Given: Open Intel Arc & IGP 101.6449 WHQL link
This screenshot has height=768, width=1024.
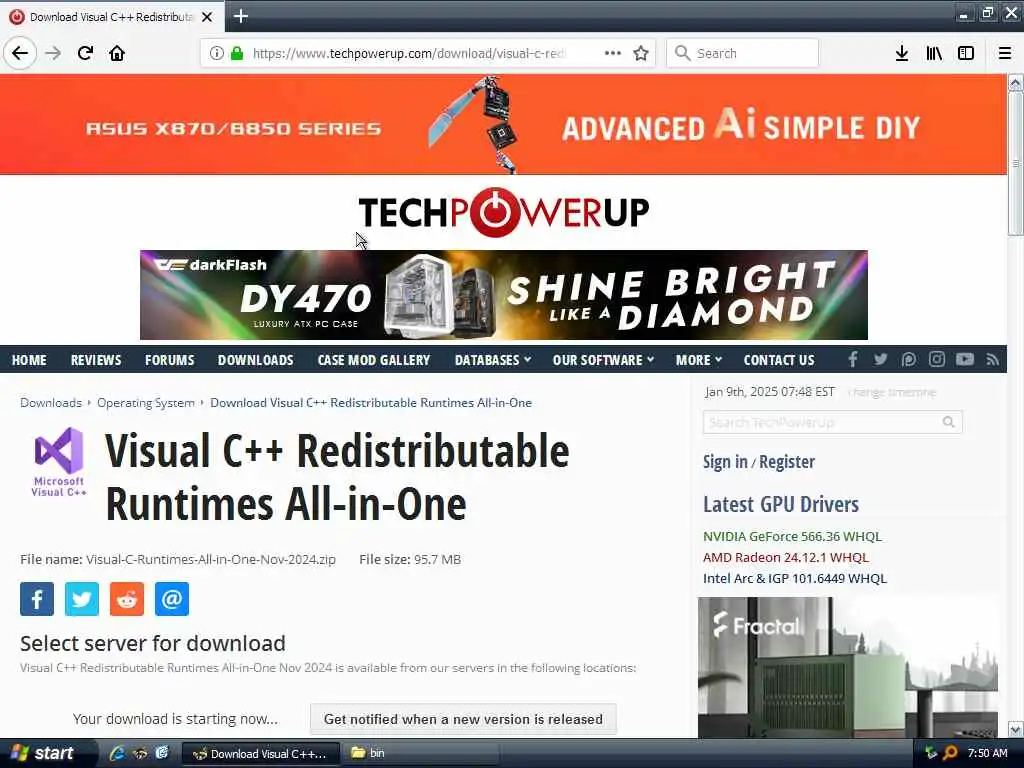Looking at the screenshot, I should point(795,578).
